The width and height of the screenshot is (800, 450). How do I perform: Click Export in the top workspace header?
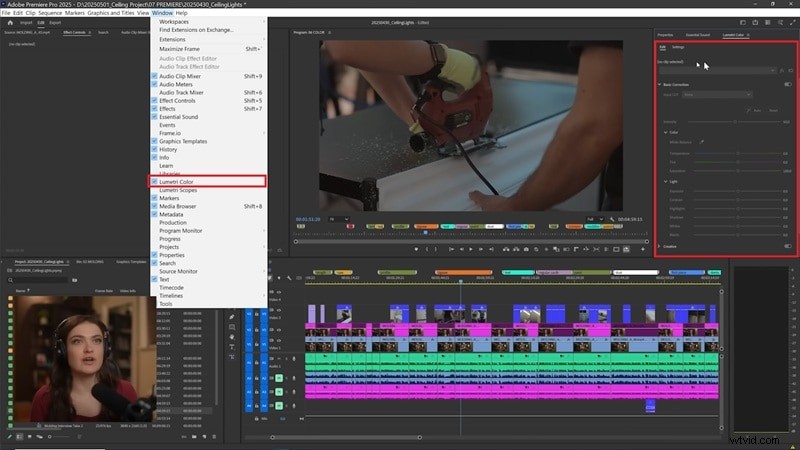click(55, 22)
